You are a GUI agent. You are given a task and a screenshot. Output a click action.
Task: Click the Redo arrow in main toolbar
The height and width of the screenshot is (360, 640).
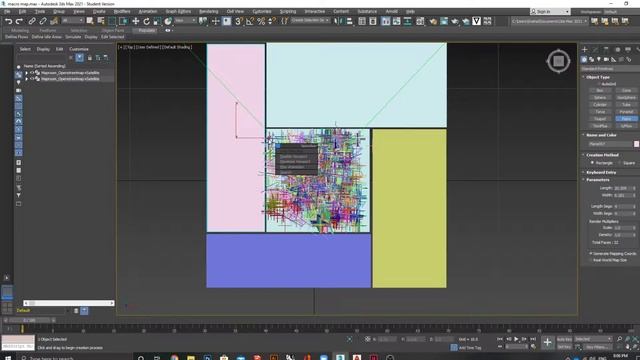coord(19,21)
